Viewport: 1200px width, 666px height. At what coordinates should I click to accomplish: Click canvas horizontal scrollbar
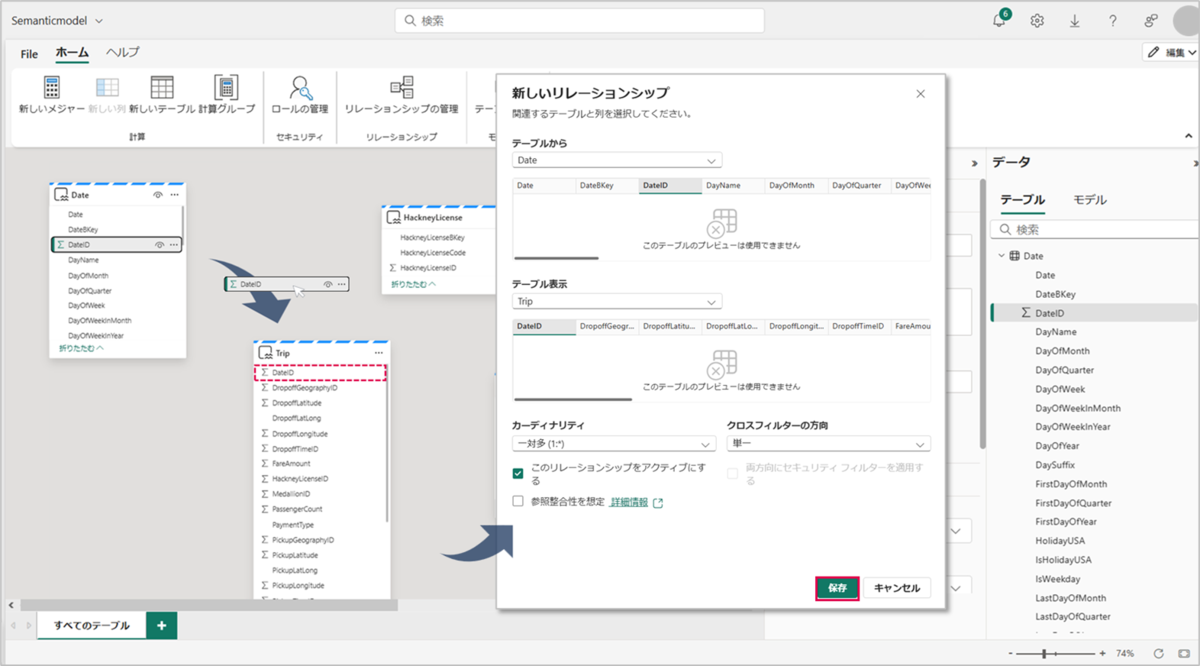pos(208,605)
